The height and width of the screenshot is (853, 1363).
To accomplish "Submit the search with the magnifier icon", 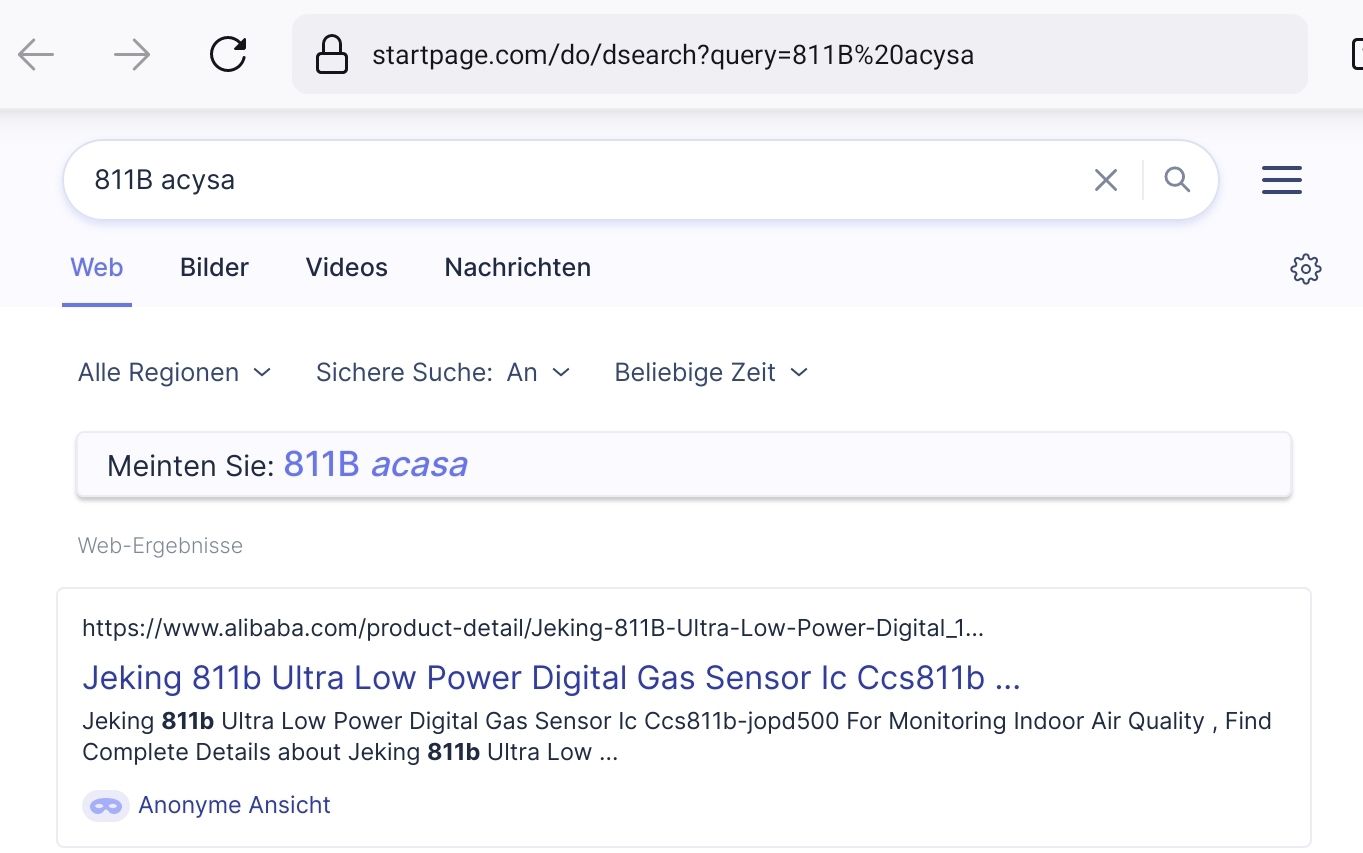I will pos(1177,180).
